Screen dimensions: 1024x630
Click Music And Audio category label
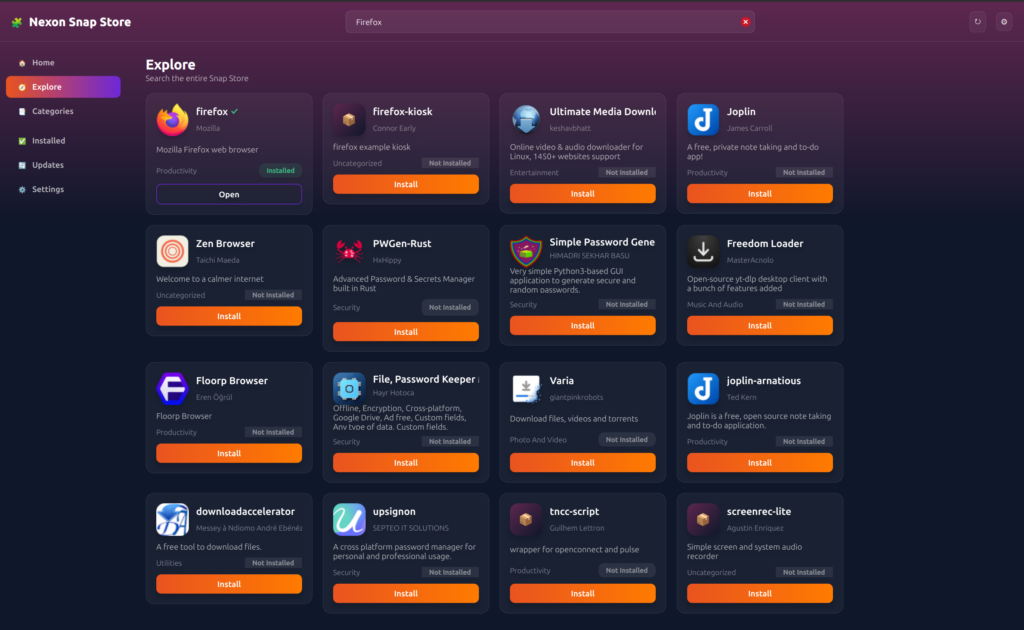[x=714, y=304]
